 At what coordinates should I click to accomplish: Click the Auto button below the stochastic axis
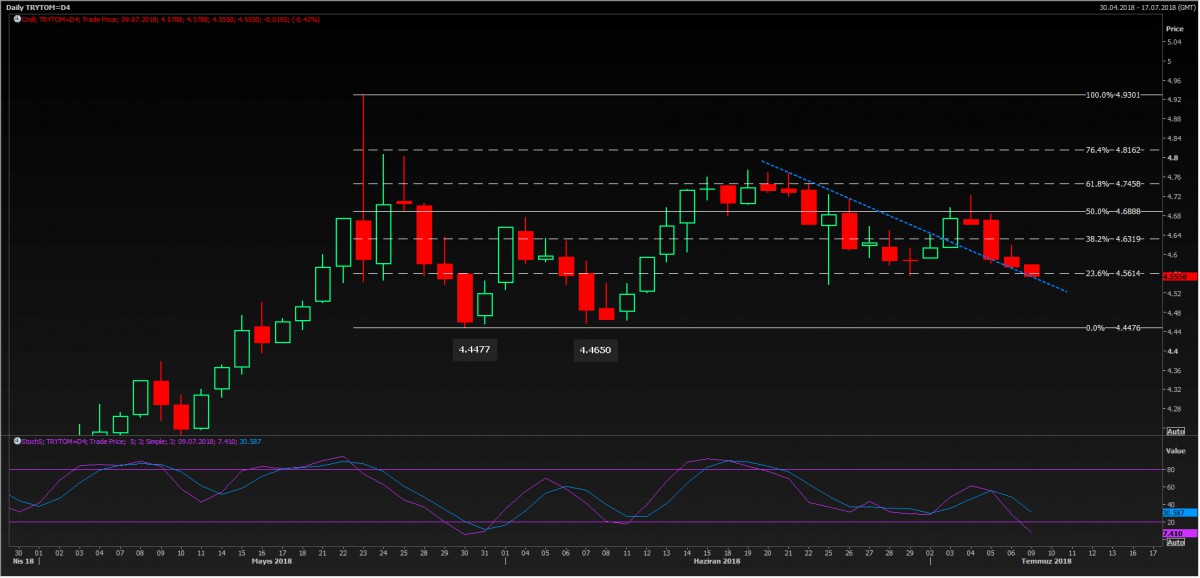pyautogui.click(x=1175, y=541)
